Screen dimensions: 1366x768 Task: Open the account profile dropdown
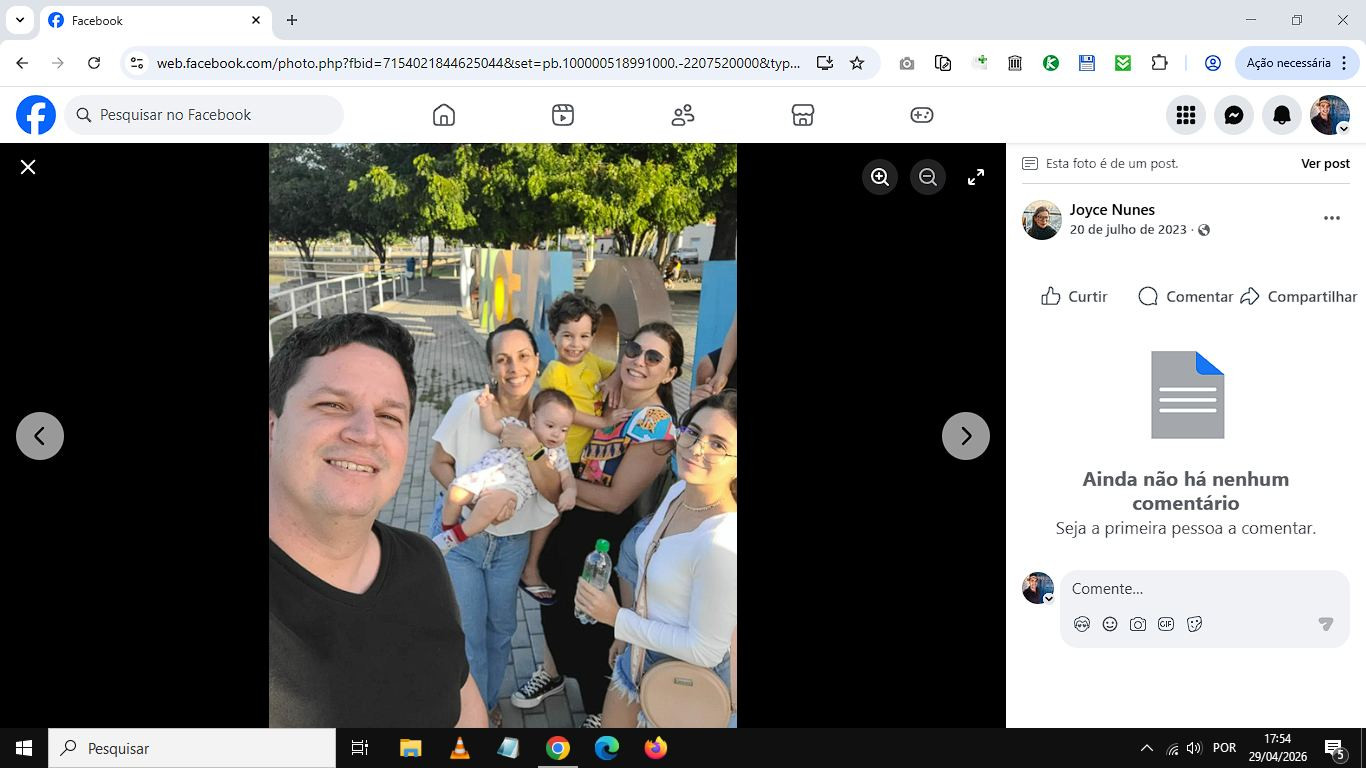pyautogui.click(x=1330, y=115)
